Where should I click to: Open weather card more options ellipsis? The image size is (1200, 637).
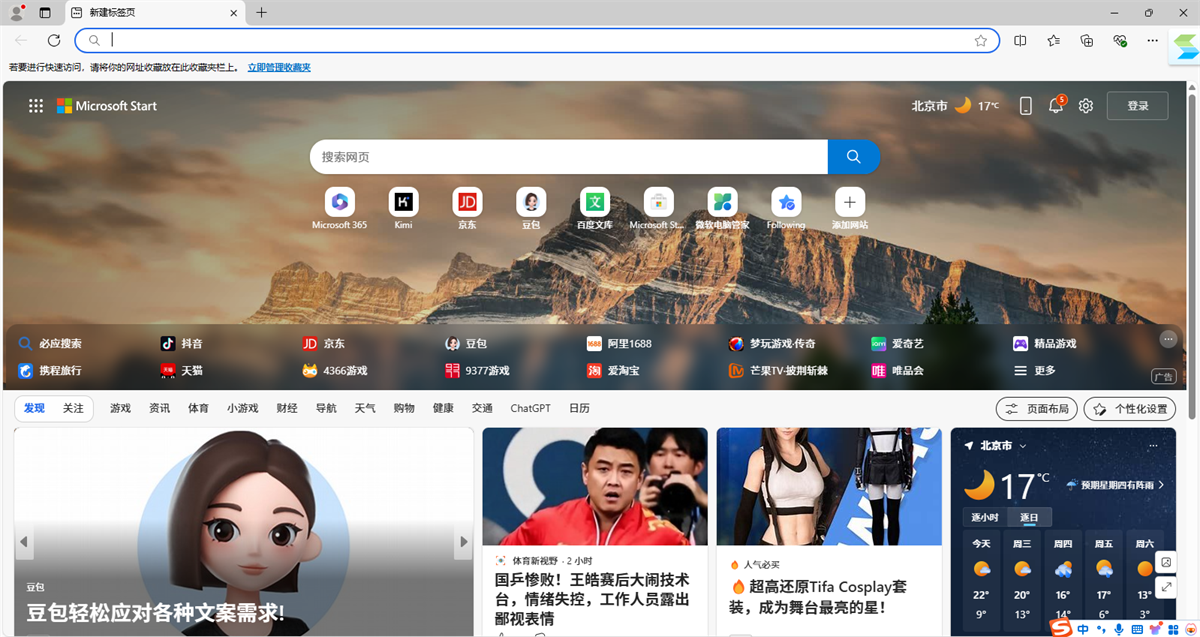1154,445
